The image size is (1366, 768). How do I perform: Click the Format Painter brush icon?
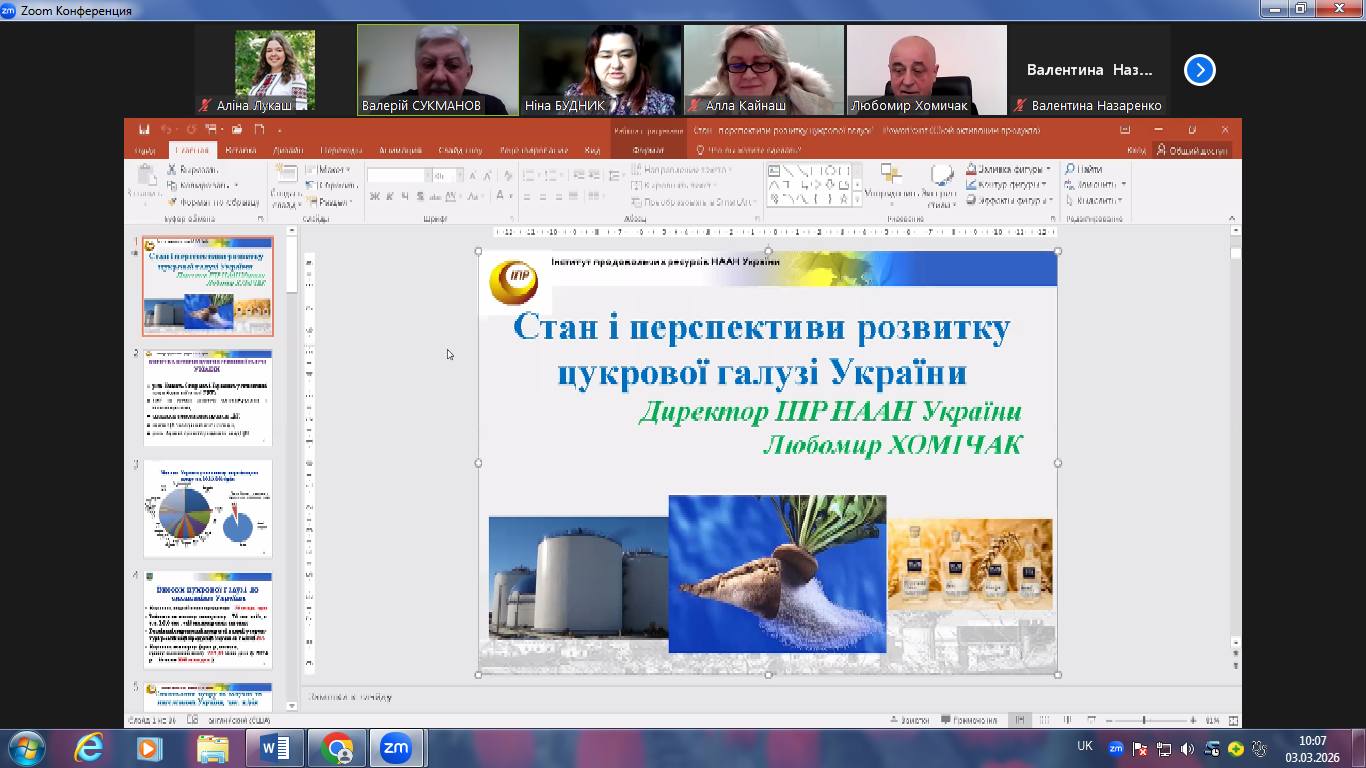pos(173,201)
